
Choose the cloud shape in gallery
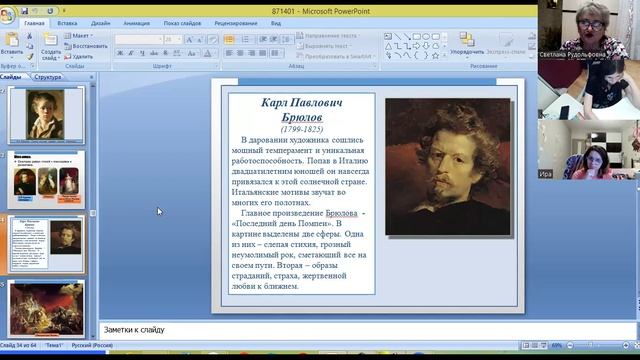pyautogui.click(x=436, y=46)
